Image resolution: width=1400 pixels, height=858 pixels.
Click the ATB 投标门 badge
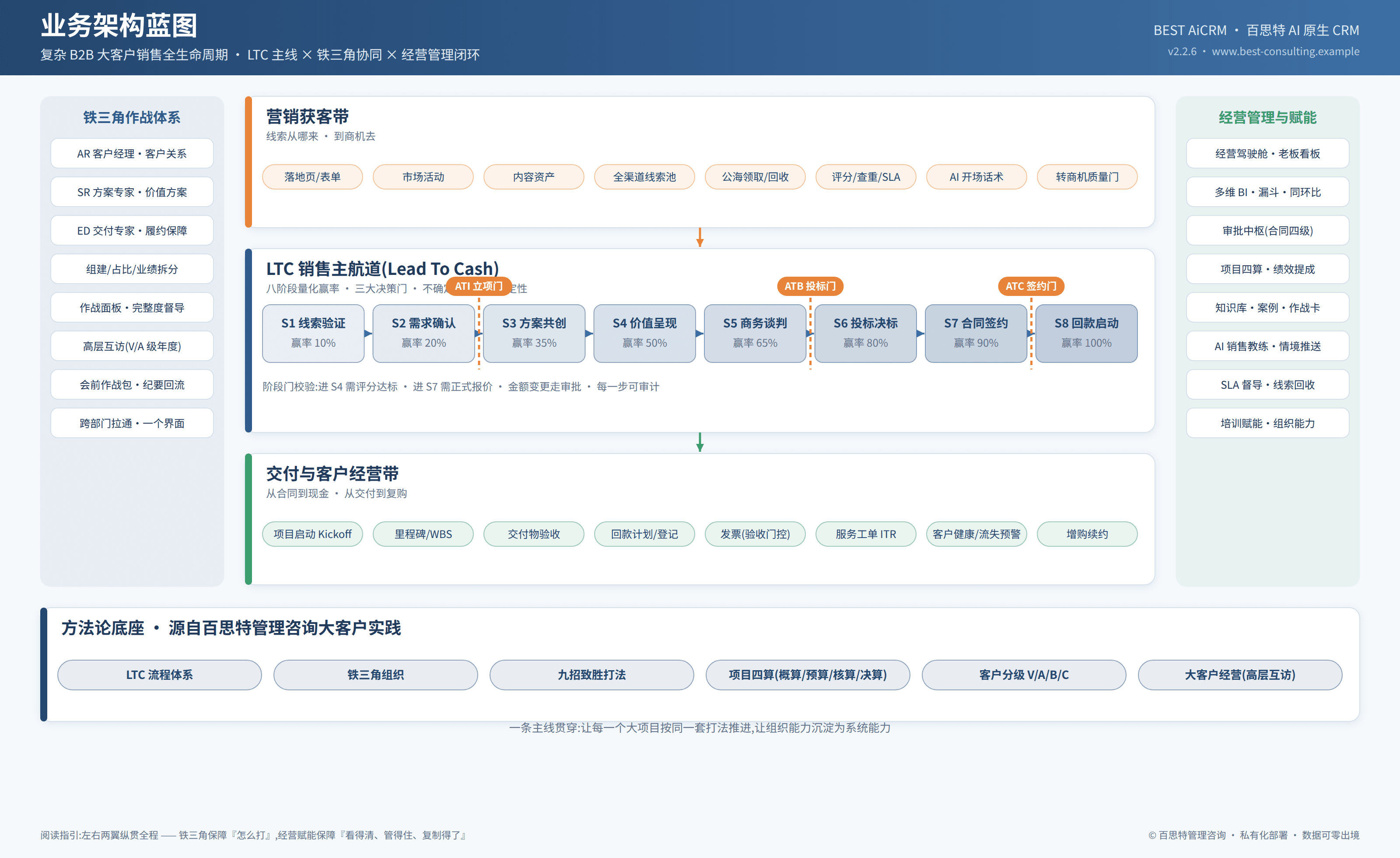pos(810,286)
